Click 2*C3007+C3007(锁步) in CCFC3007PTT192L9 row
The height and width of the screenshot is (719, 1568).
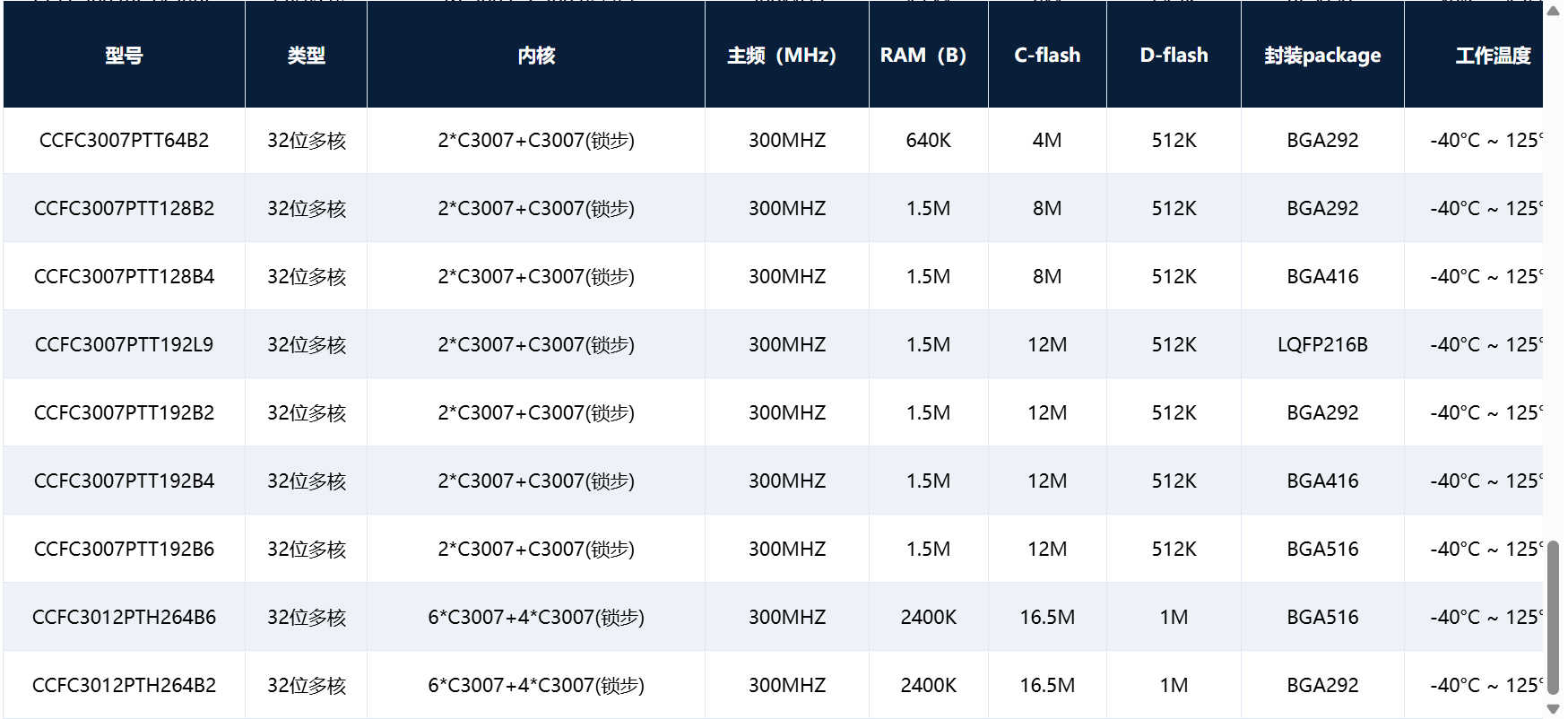(536, 345)
